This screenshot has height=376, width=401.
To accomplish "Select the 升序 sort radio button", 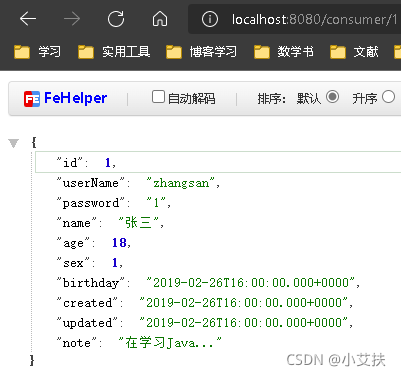I will 388,97.
